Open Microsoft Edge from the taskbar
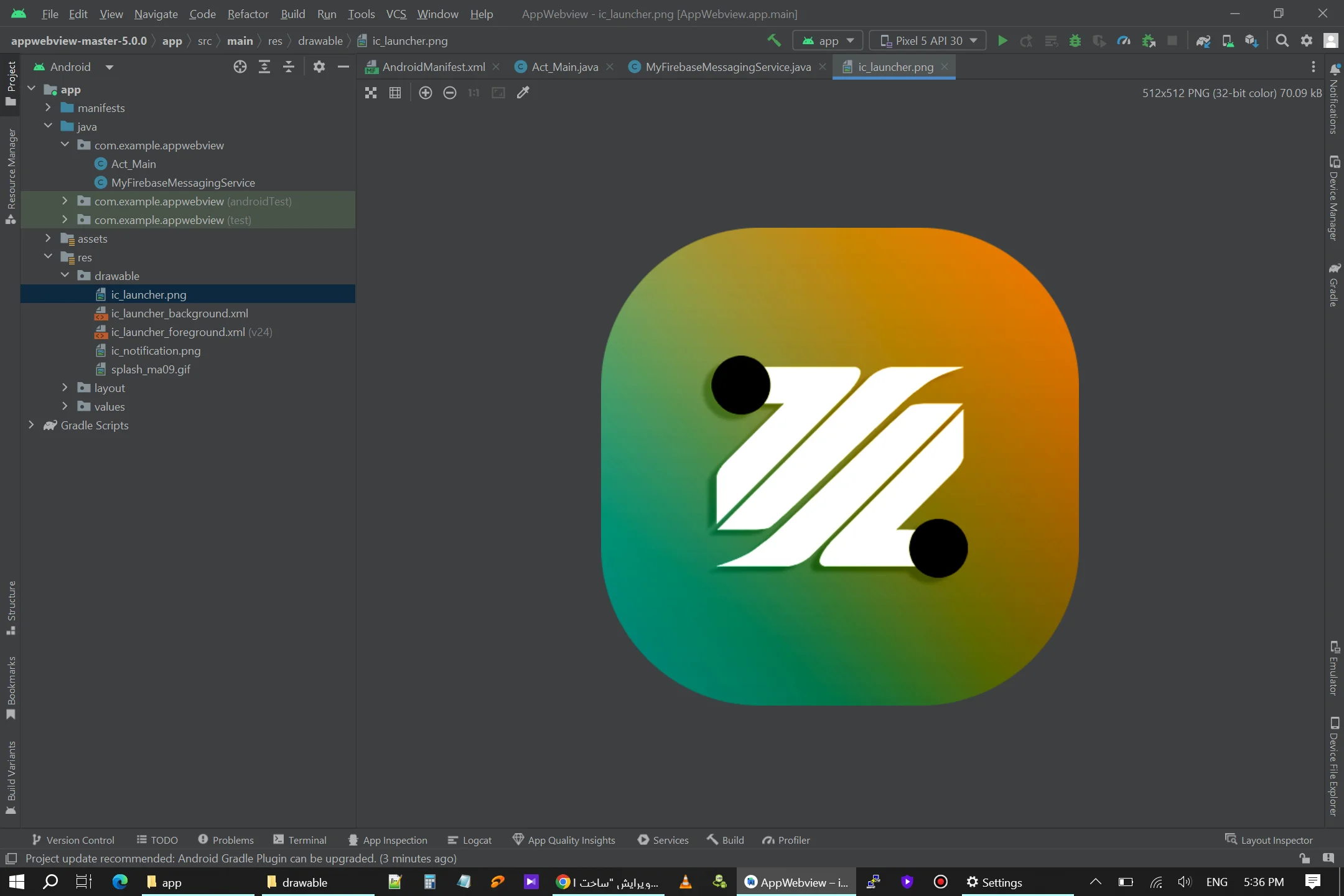Viewport: 1344px width, 896px height. 119,882
